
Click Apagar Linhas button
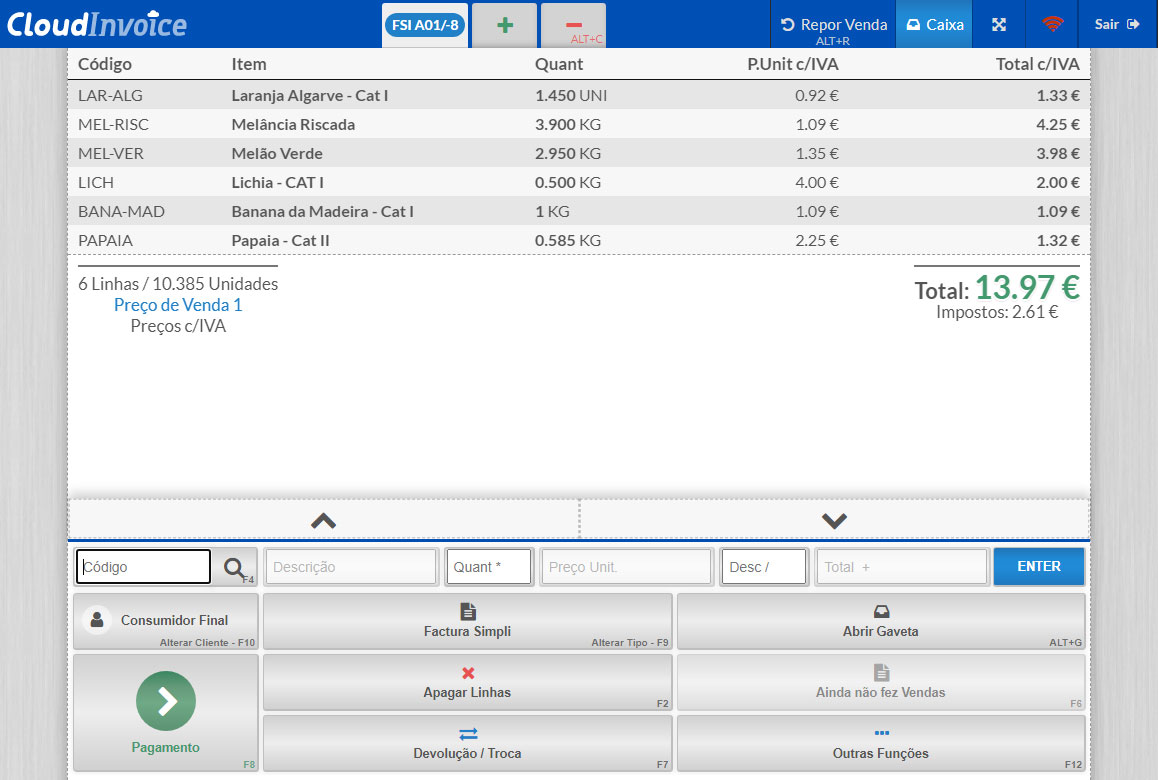[467, 682]
